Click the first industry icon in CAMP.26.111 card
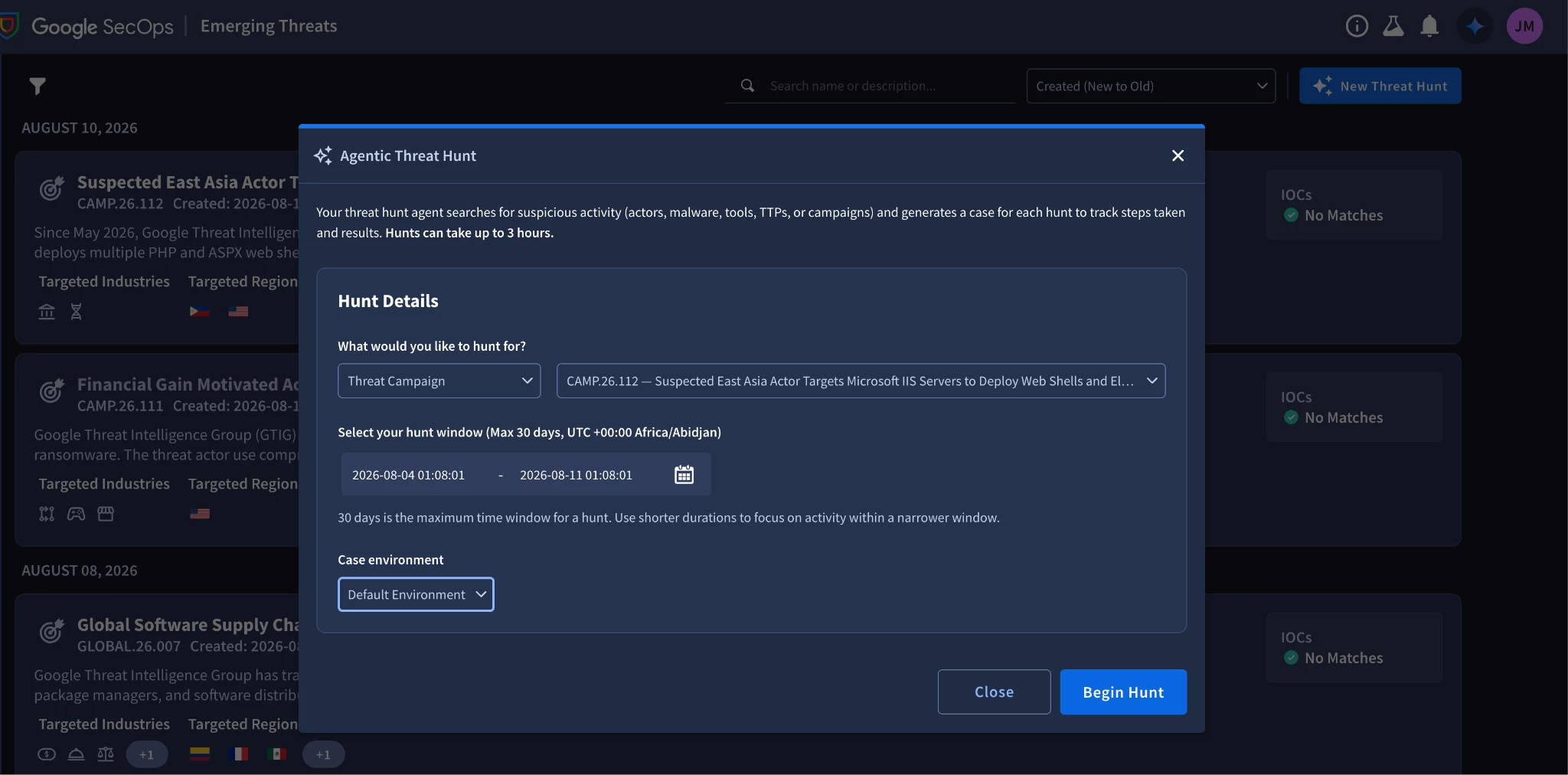 (x=47, y=514)
